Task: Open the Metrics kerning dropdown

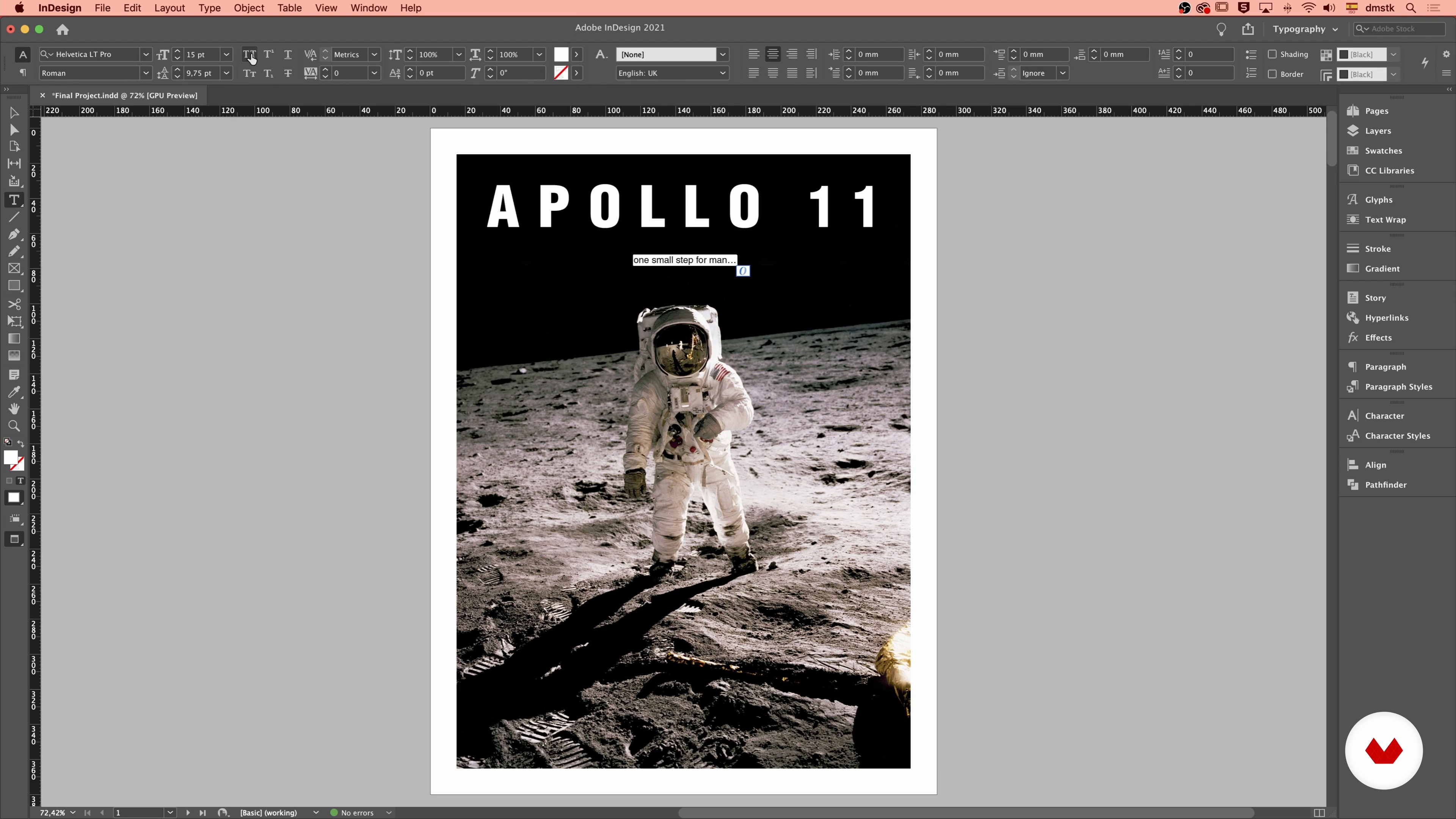Action: pos(374,54)
